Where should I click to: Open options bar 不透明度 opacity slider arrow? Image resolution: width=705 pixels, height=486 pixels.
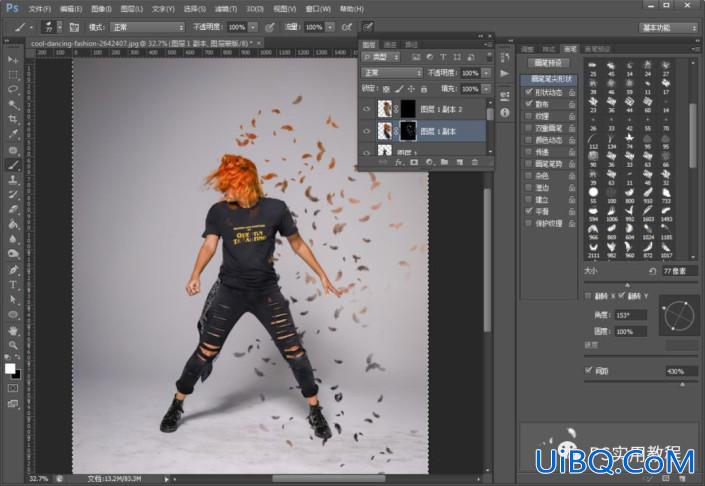coord(253,27)
